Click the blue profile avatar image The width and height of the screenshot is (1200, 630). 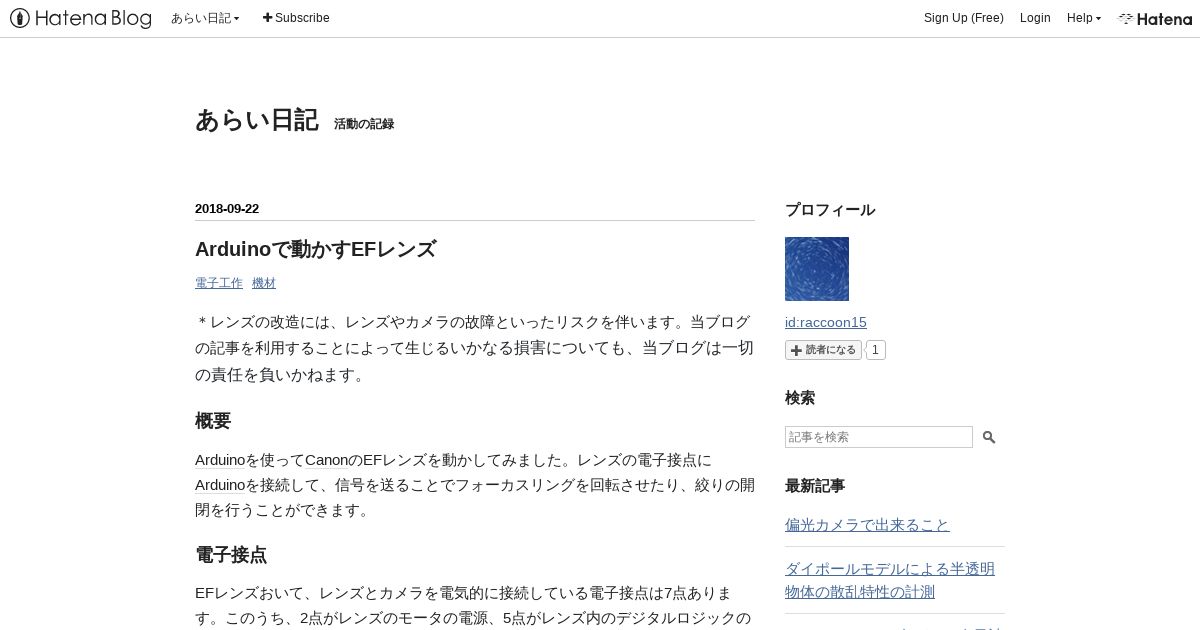(817, 269)
